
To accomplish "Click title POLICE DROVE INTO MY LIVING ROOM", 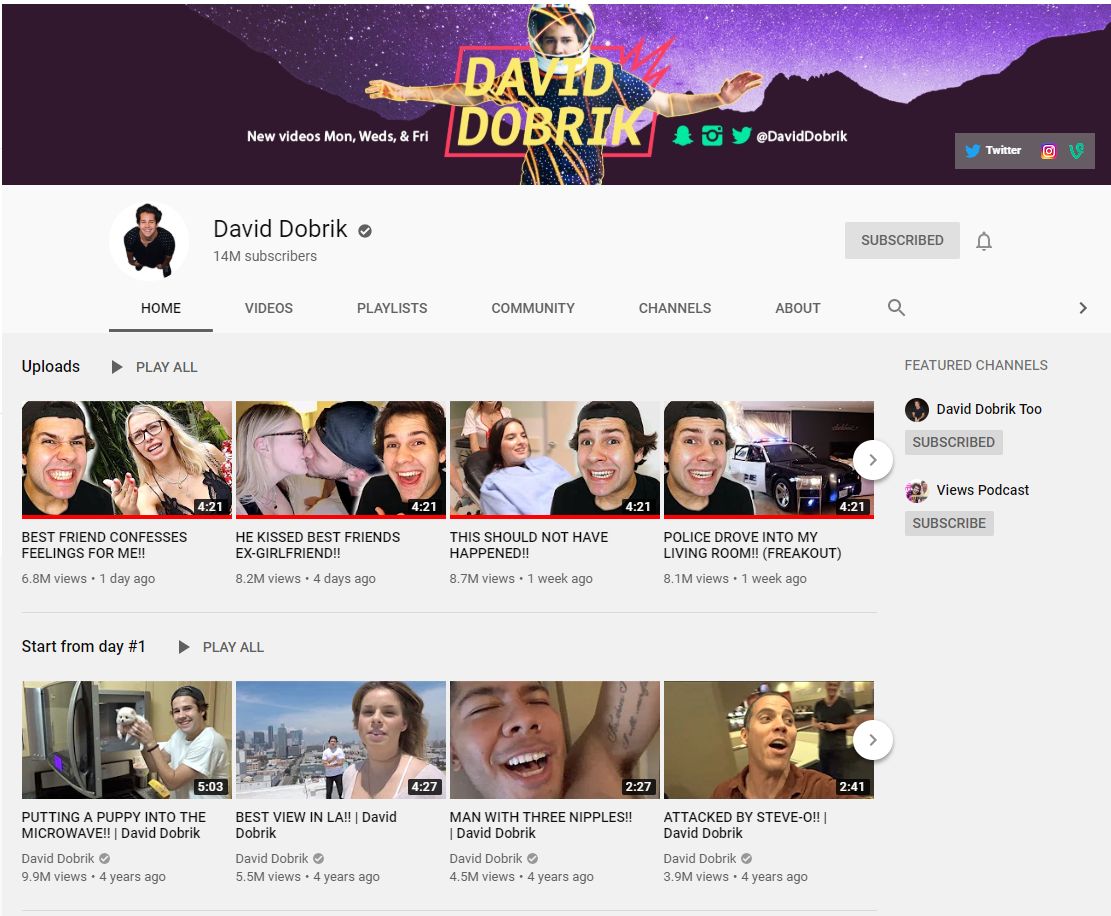I will 752,545.
